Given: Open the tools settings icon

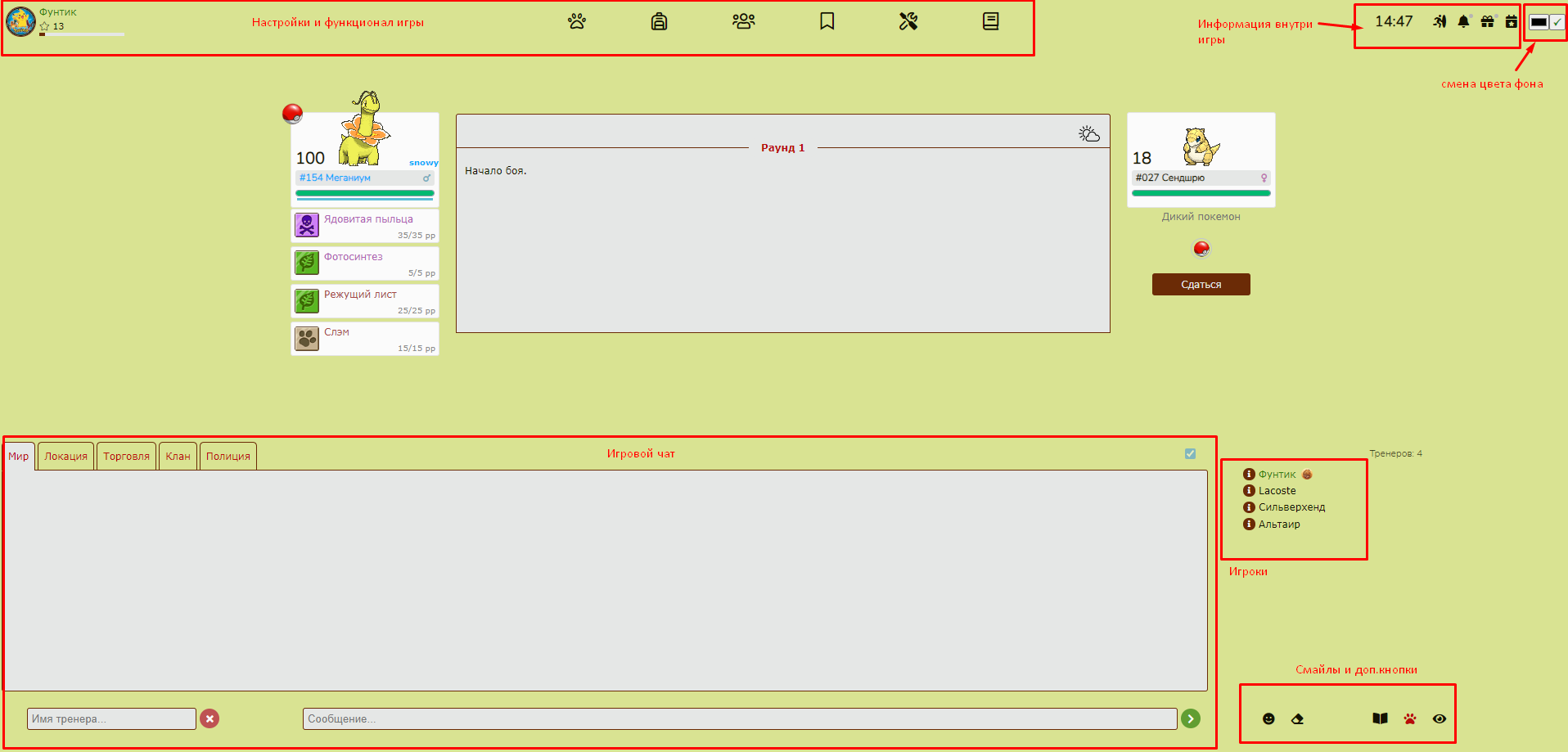Looking at the screenshot, I should (x=908, y=21).
